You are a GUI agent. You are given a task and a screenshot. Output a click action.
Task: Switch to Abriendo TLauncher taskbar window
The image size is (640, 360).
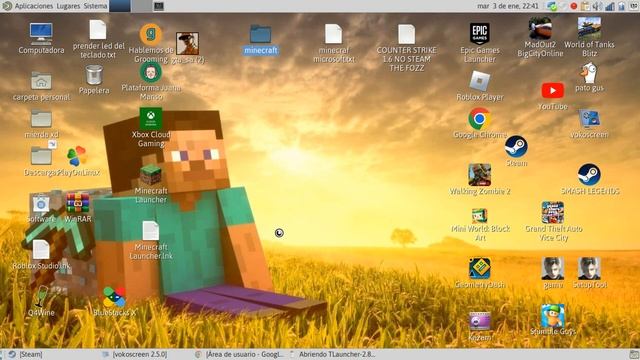pyautogui.click(x=333, y=354)
